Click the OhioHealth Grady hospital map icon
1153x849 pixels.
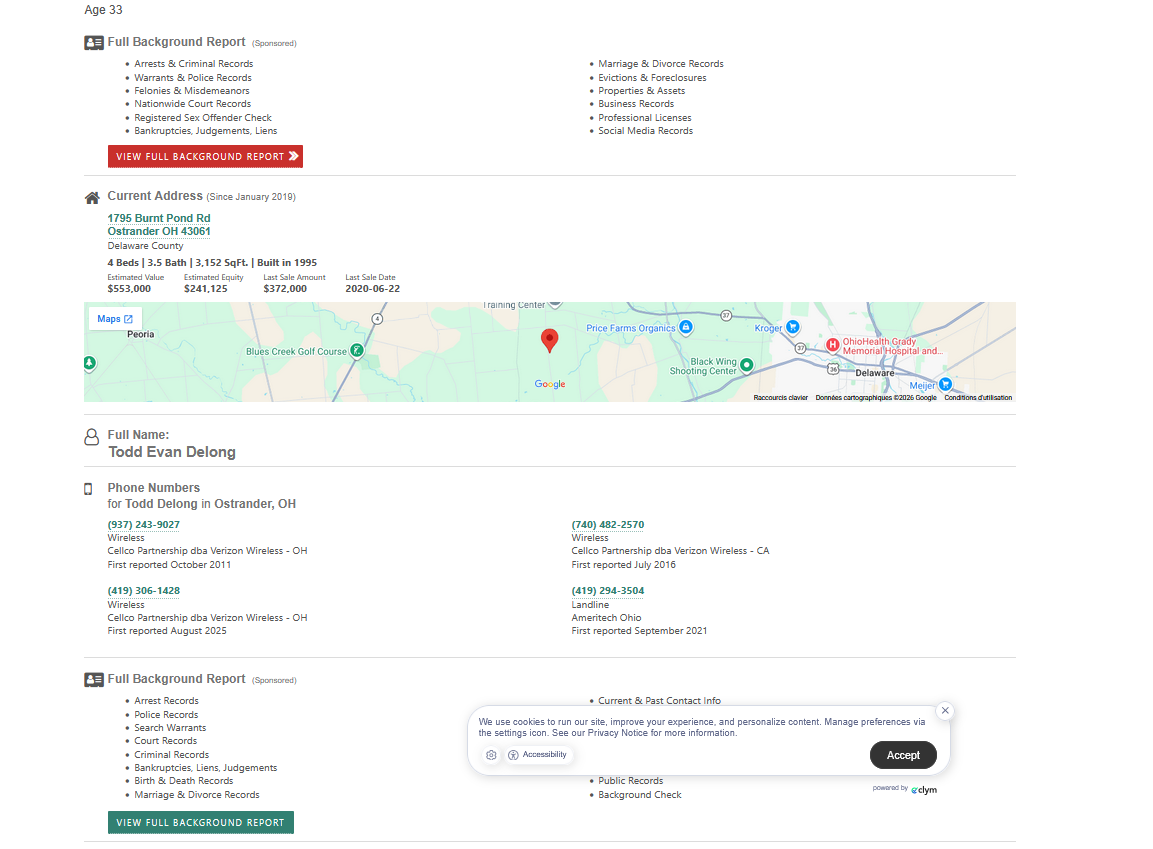[x=831, y=345]
